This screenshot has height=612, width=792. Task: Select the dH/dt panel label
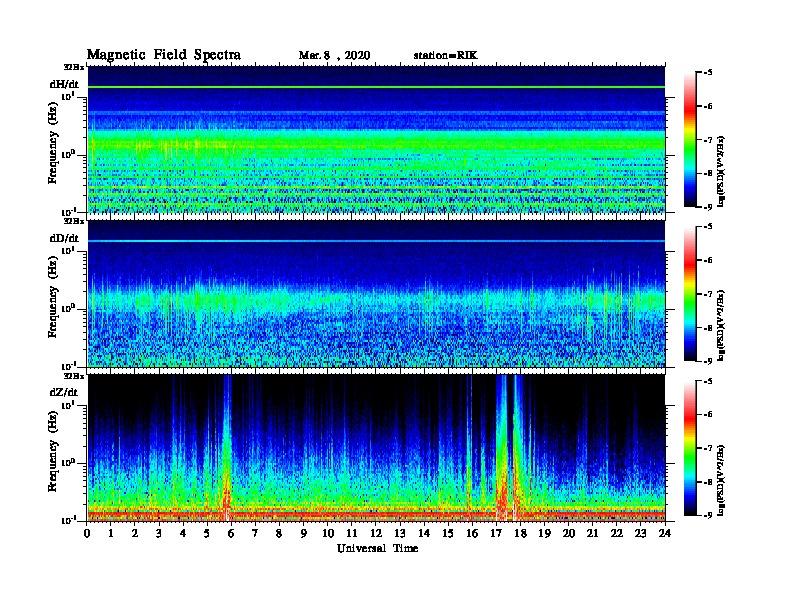[64, 84]
